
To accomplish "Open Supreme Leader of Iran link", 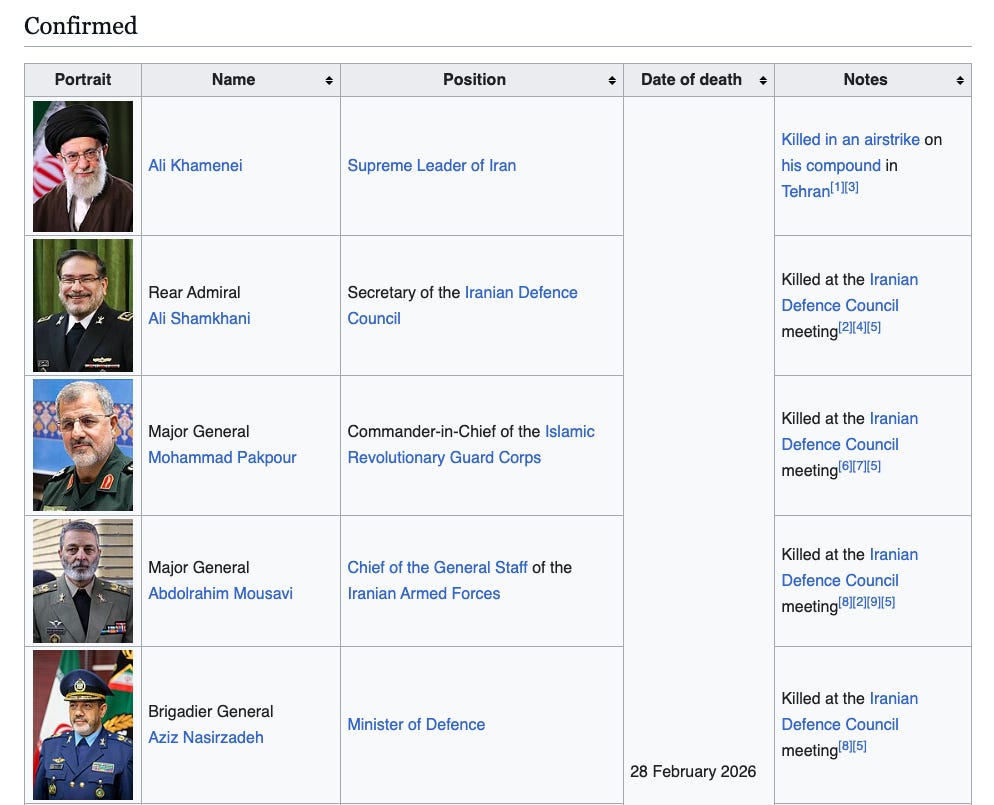I will click(432, 165).
